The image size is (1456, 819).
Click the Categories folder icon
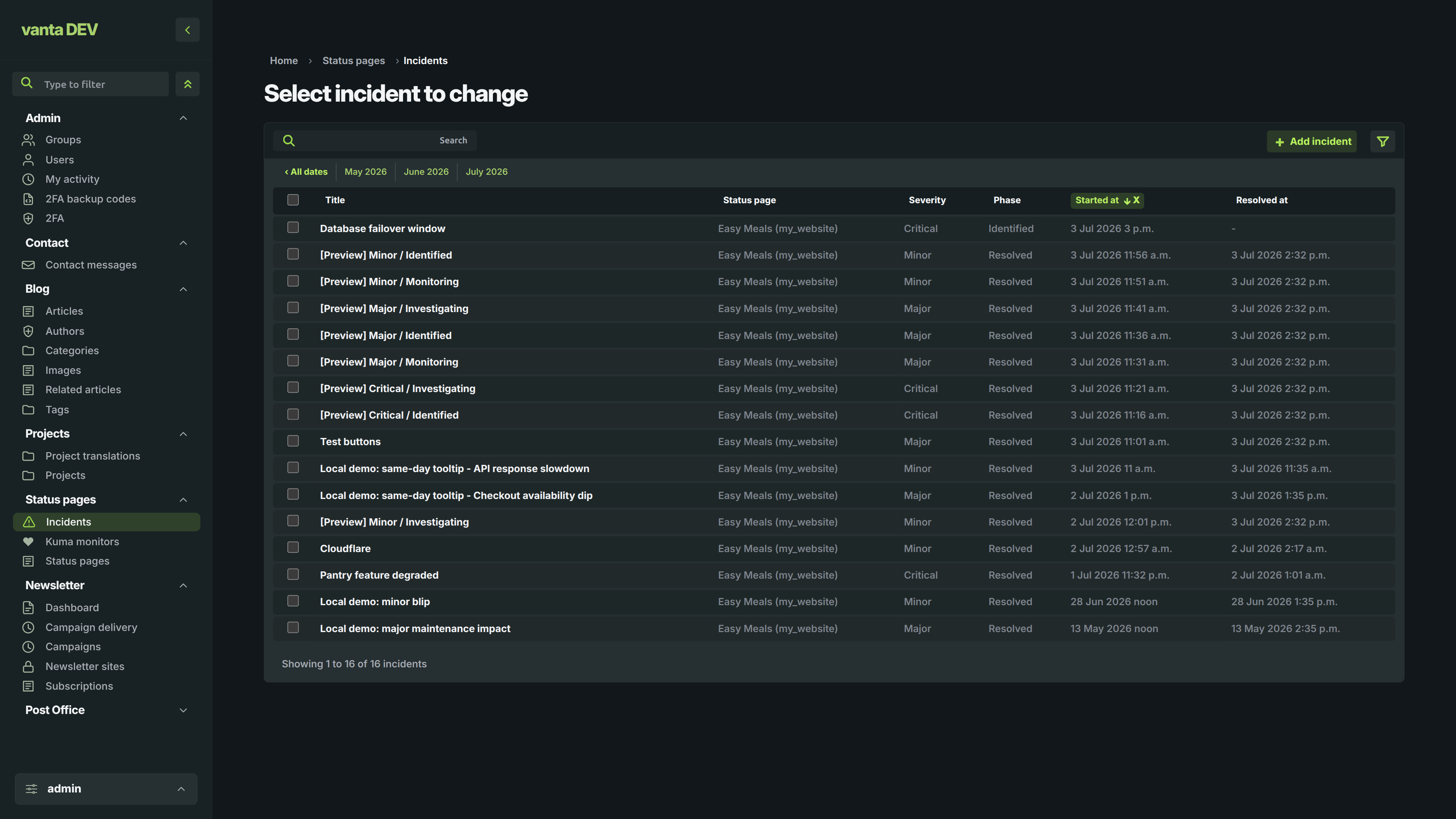coord(28,350)
